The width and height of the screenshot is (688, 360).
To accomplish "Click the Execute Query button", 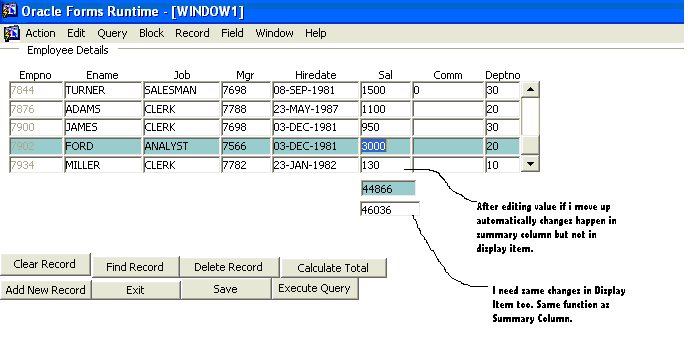I will point(315,288).
